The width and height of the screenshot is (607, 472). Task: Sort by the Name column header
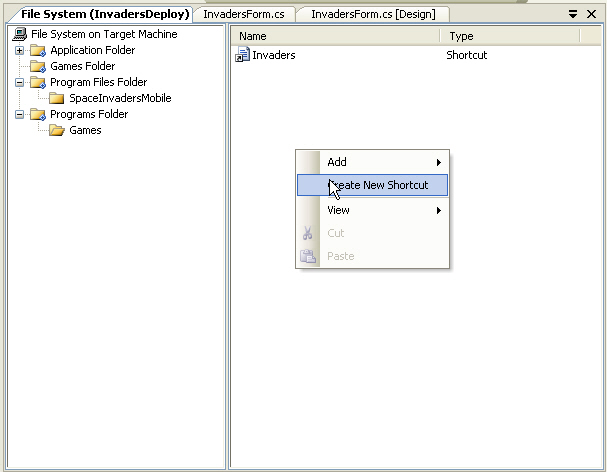click(x=335, y=36)
